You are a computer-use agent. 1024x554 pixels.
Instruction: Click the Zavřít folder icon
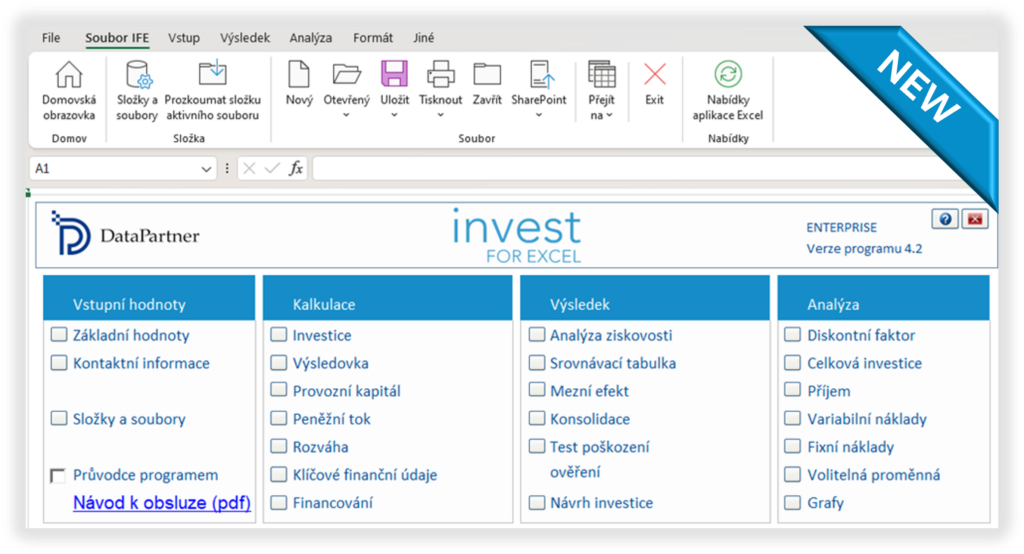[x=487, y=75]
